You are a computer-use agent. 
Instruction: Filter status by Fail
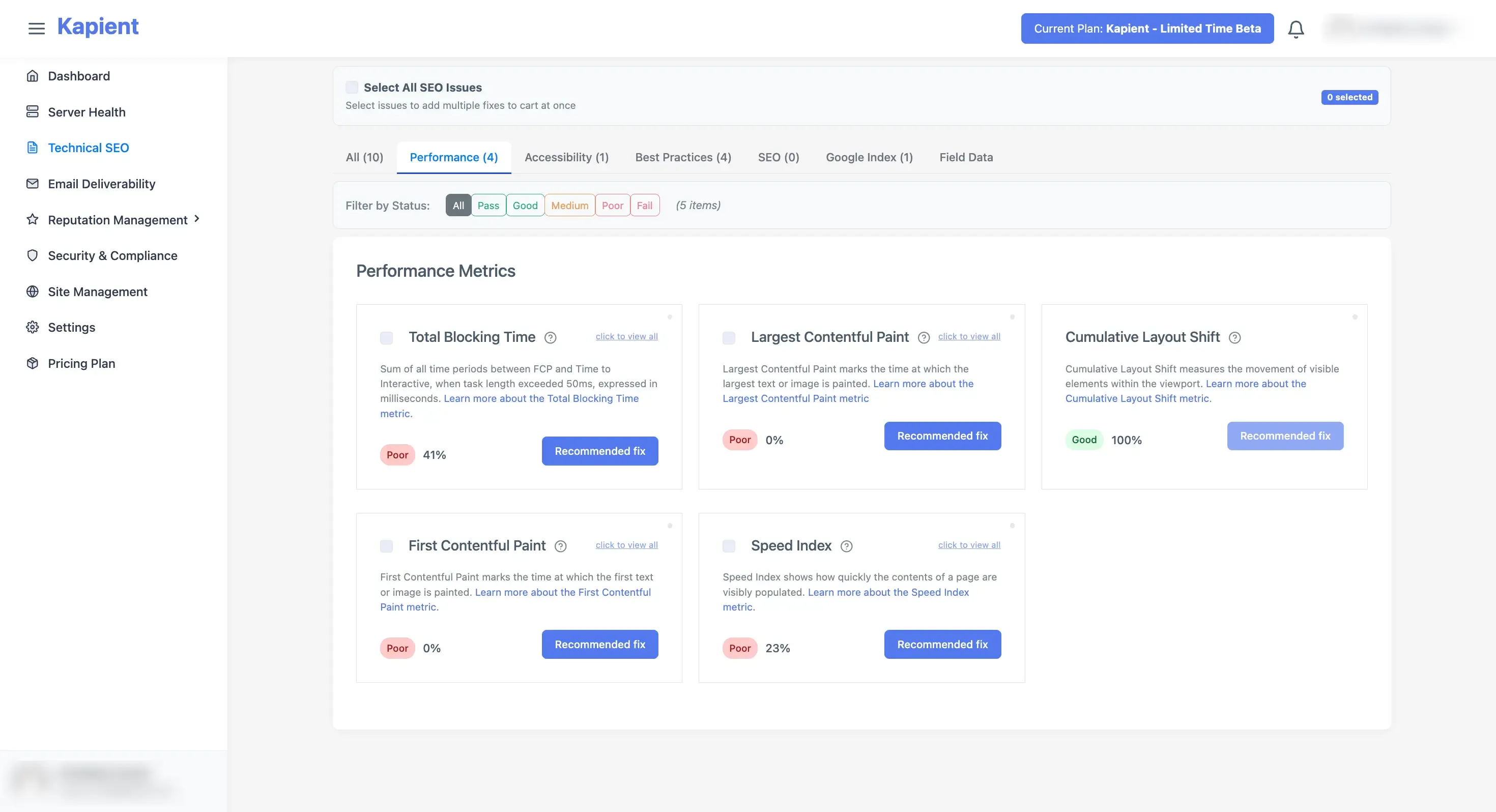tap(644, 206)
